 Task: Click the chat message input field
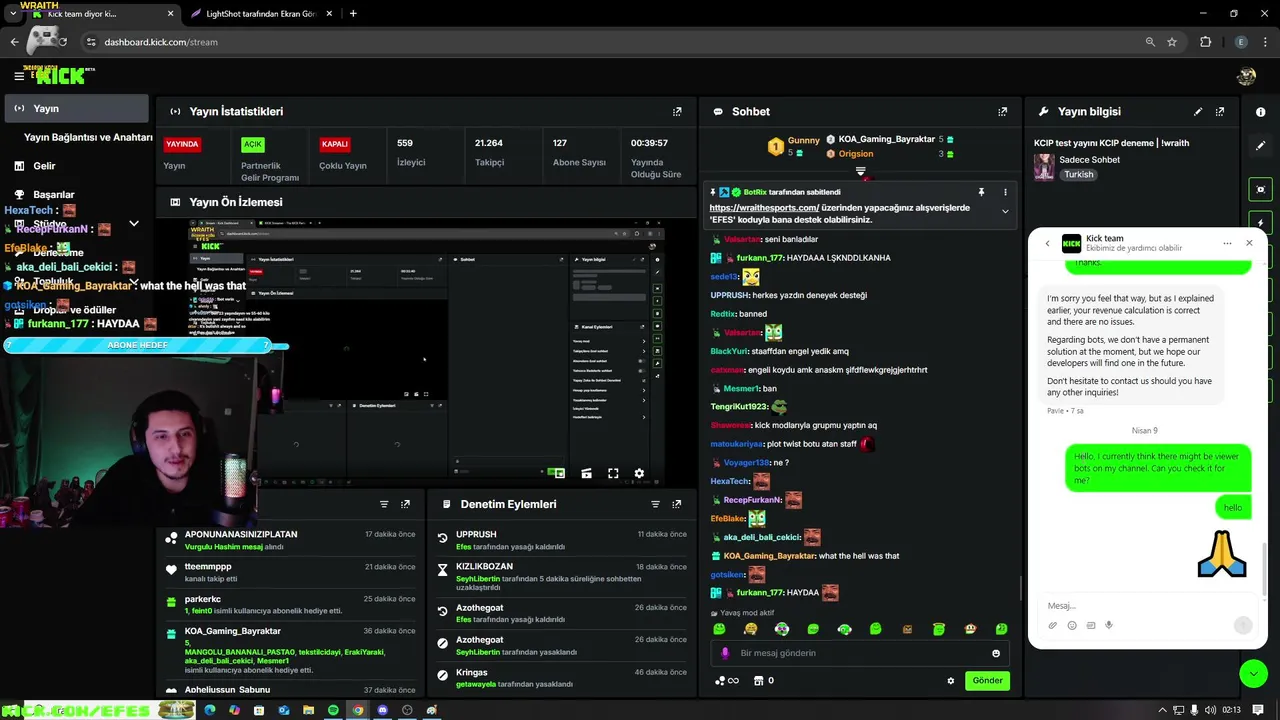[860, 653]
